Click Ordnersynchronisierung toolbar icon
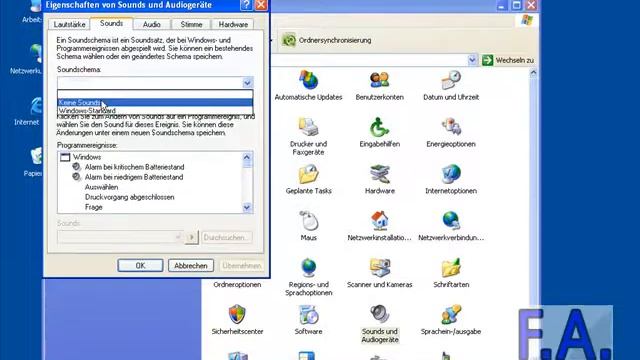 (x=289, y=40)
